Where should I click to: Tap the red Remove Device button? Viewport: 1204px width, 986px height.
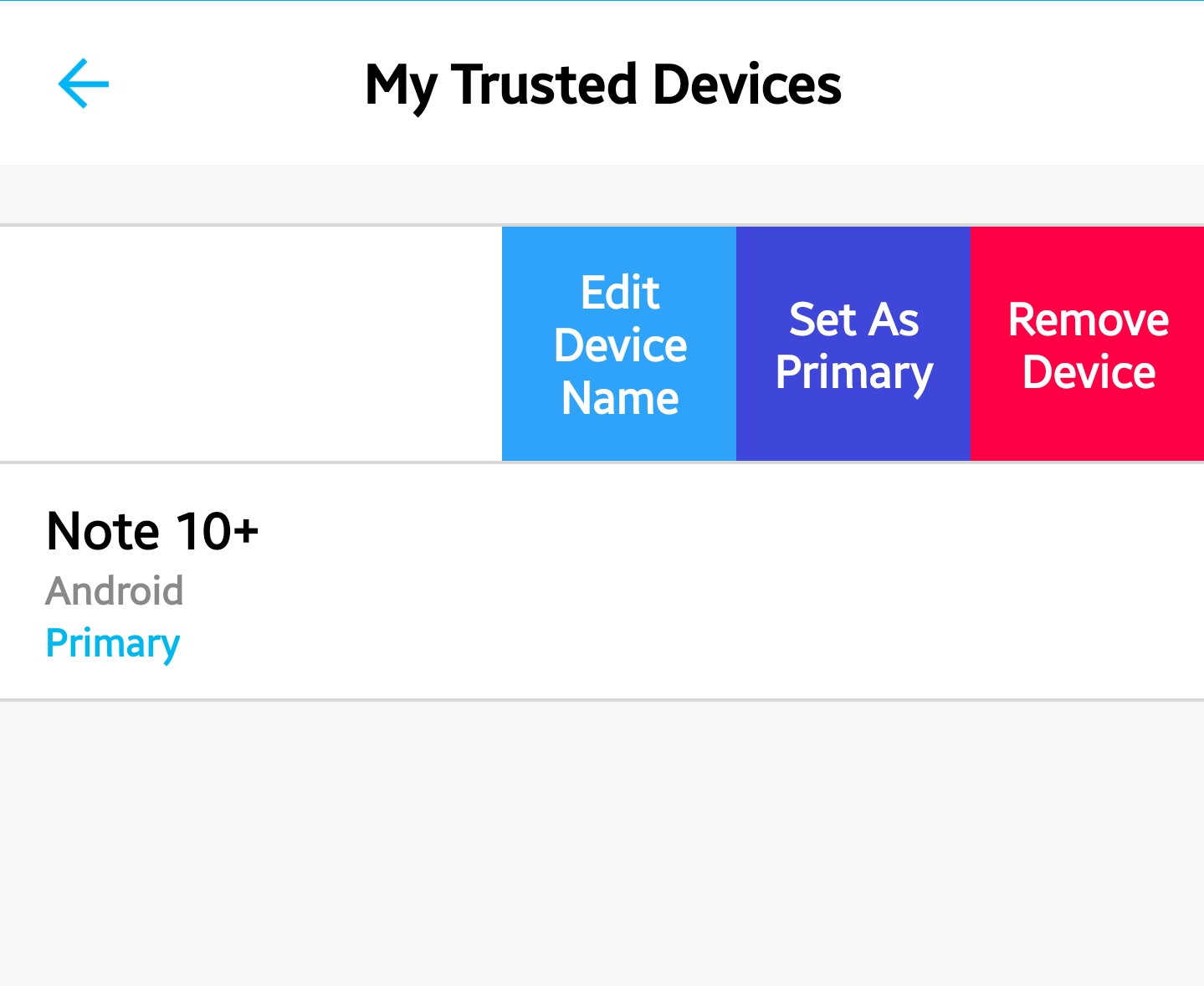[1088, 344]
